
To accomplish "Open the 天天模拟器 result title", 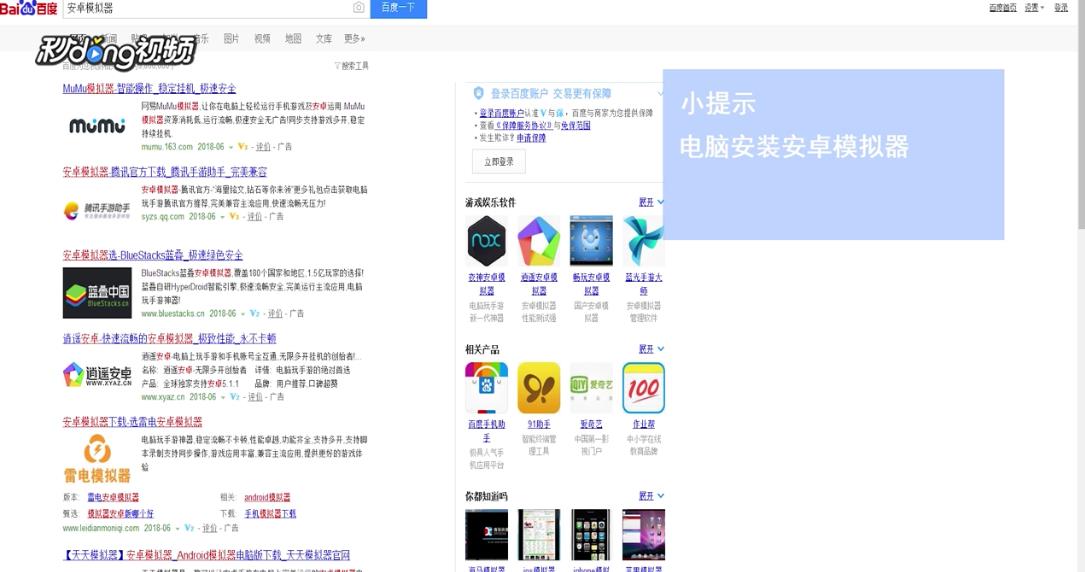I will [x=206, y=555].
